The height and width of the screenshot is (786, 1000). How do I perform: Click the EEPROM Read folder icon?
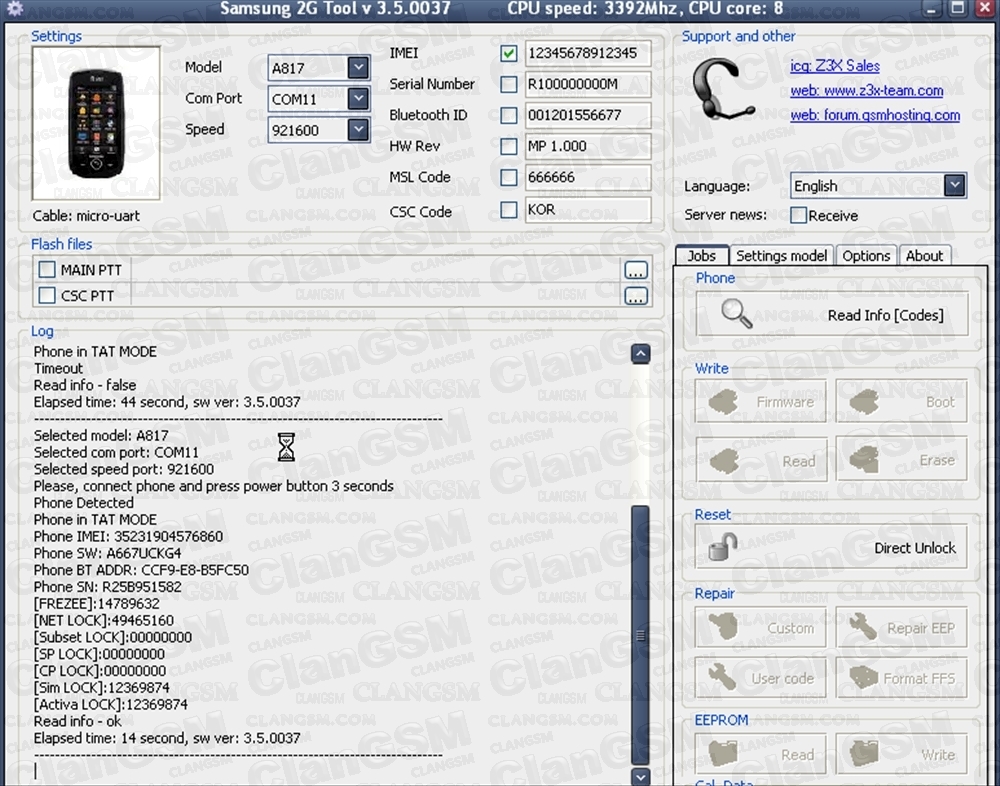tap(723, 753)
